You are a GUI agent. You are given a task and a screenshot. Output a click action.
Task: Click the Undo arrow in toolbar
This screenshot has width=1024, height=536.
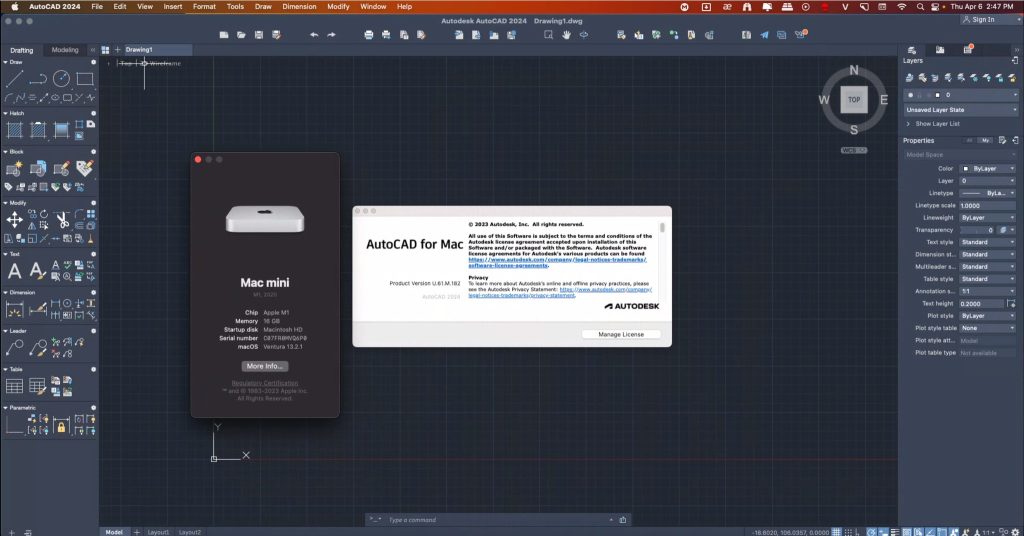coord(314,35)
